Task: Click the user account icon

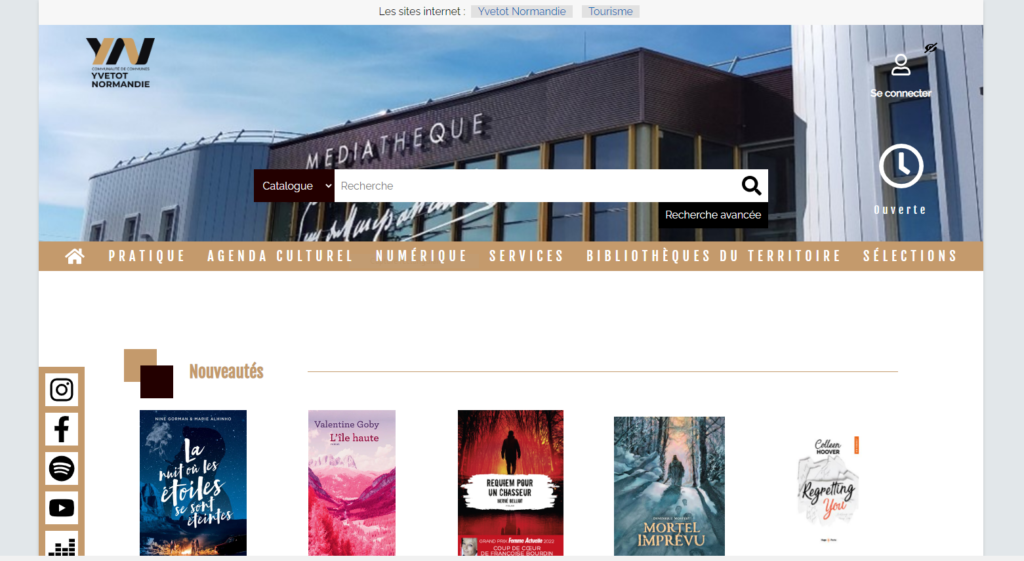Action: pos(901,65)
